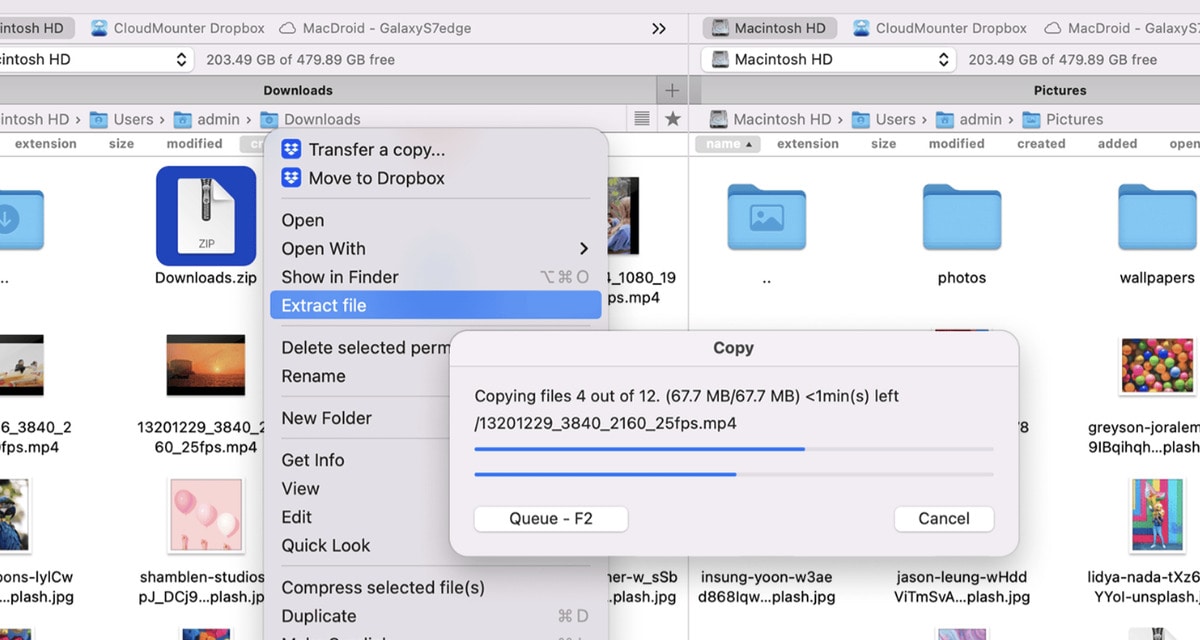This screenshot has height=640, width=1200.
Task: Sort right pane by size column
Action: 883,144
